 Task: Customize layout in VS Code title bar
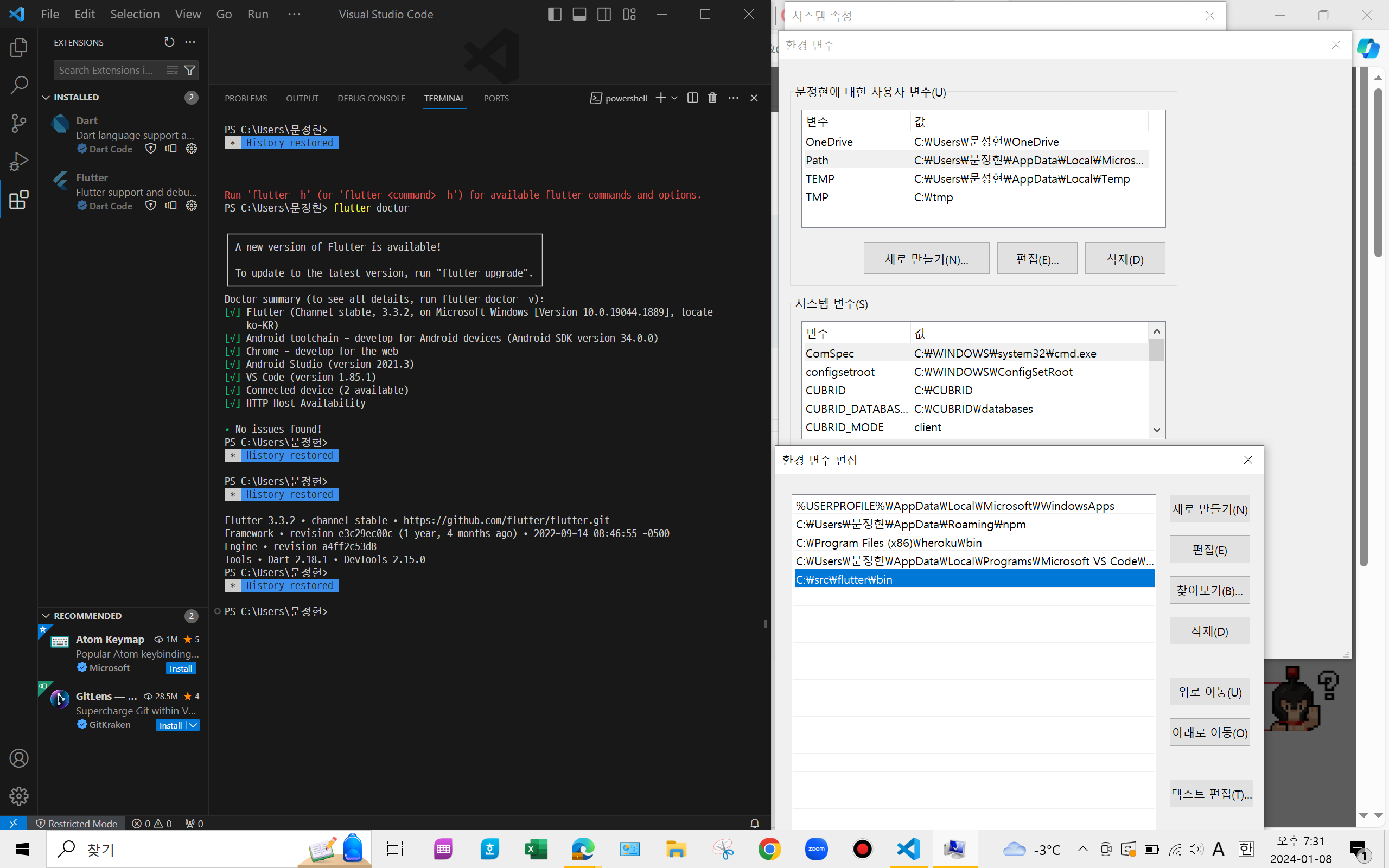coord(629,14)
